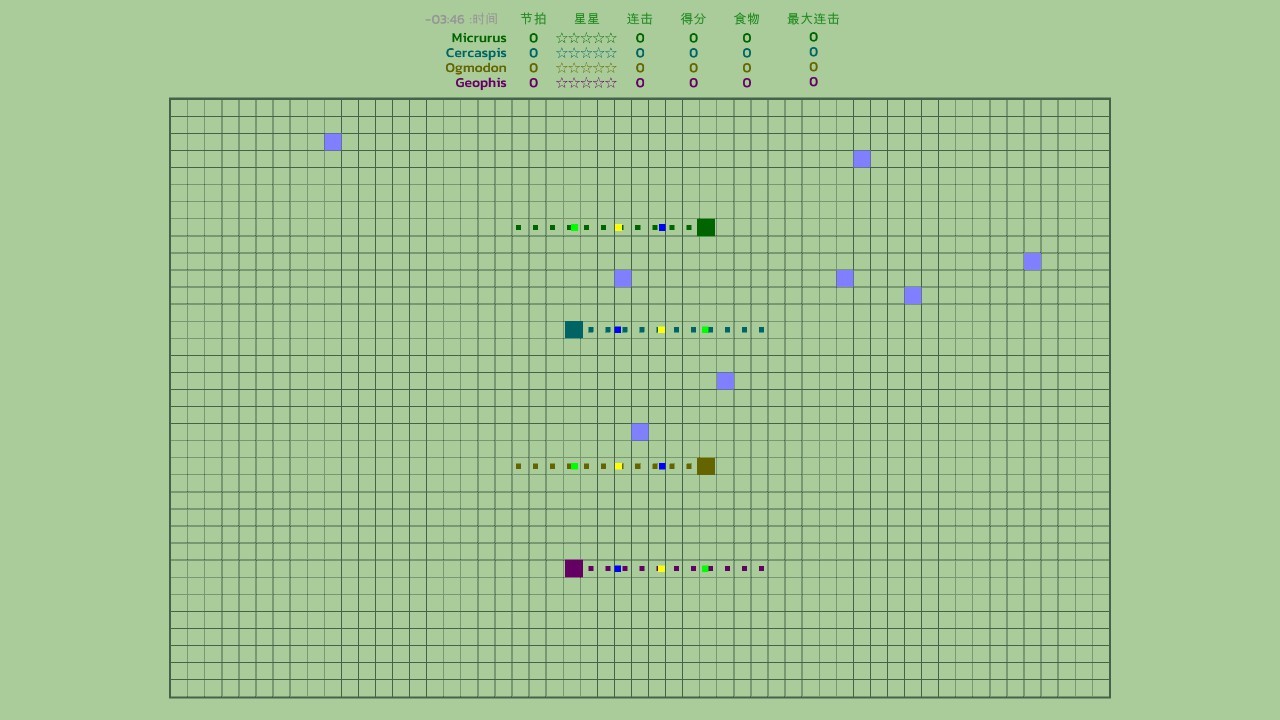The height and width of the screenshot is (720, 1280).
Task: Click the -03:46 time display
Action: [x=445, y=19]
